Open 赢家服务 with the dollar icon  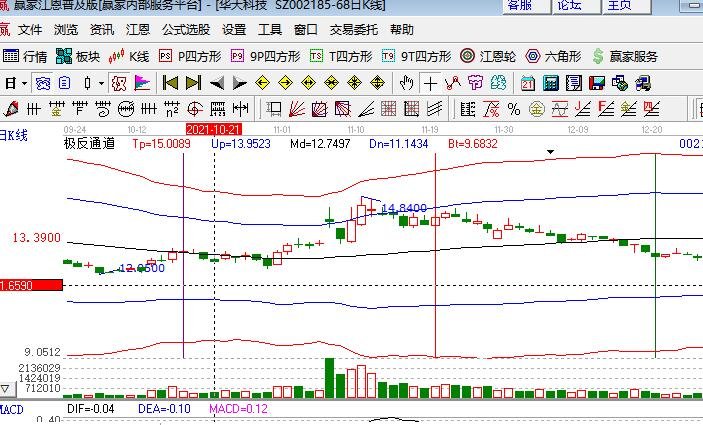pyautogui.click(x=625, y=56)
